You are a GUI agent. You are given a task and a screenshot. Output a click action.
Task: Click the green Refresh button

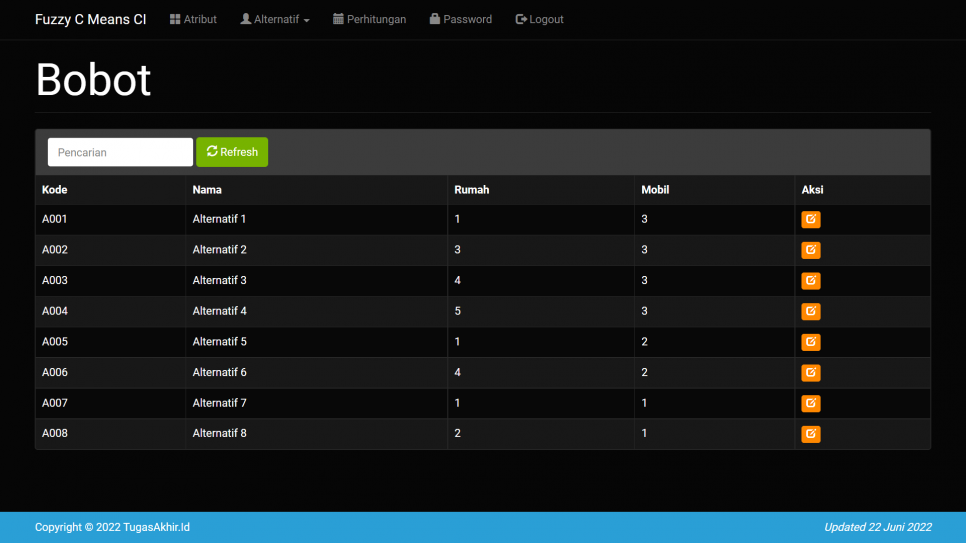(232, 152)
